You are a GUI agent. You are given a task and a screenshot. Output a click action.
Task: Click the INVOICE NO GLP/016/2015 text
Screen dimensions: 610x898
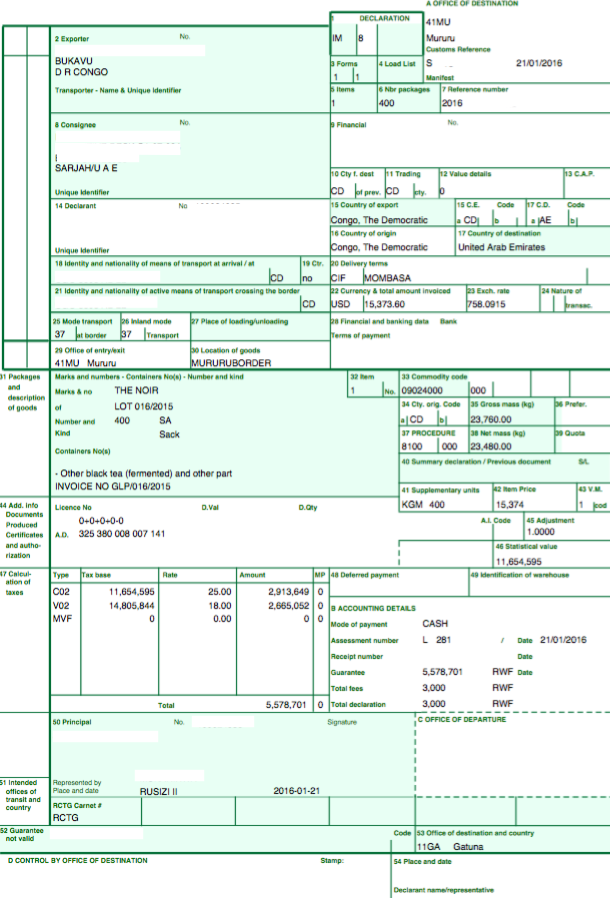(113, 486)
